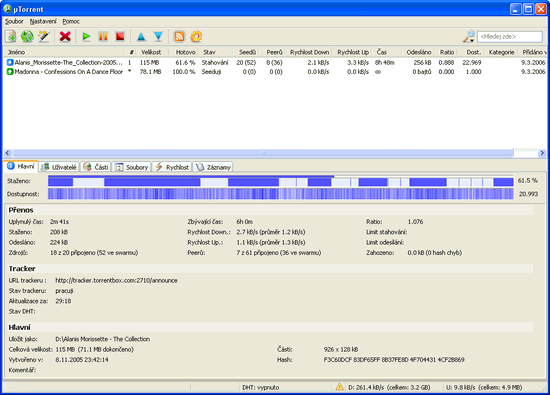Viewport: 550px width, 395px height.
Task: Click the µTorrent title bar icon
Action: [7, 9]
